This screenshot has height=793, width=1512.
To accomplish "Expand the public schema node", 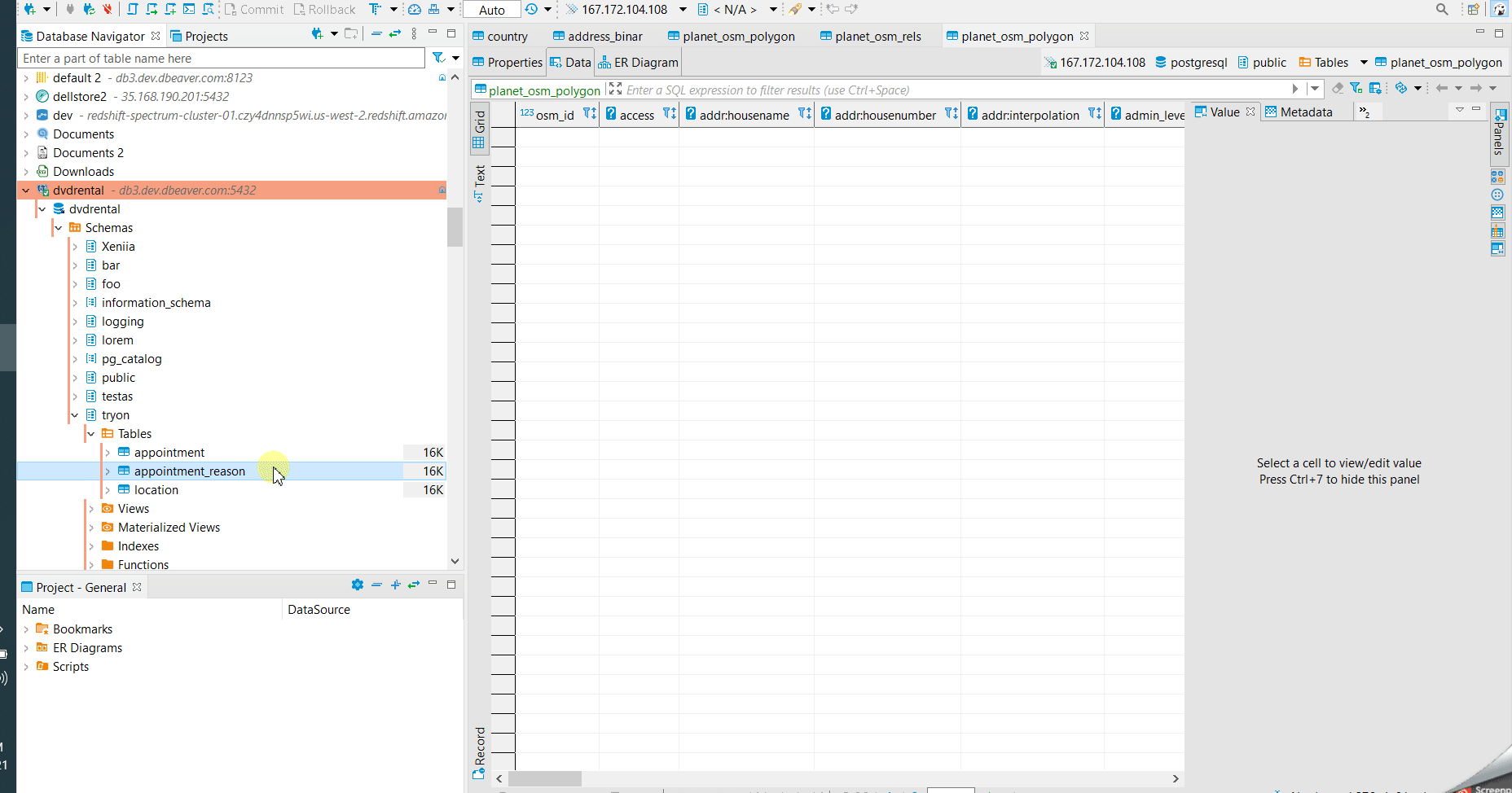I will pos(74,377).
